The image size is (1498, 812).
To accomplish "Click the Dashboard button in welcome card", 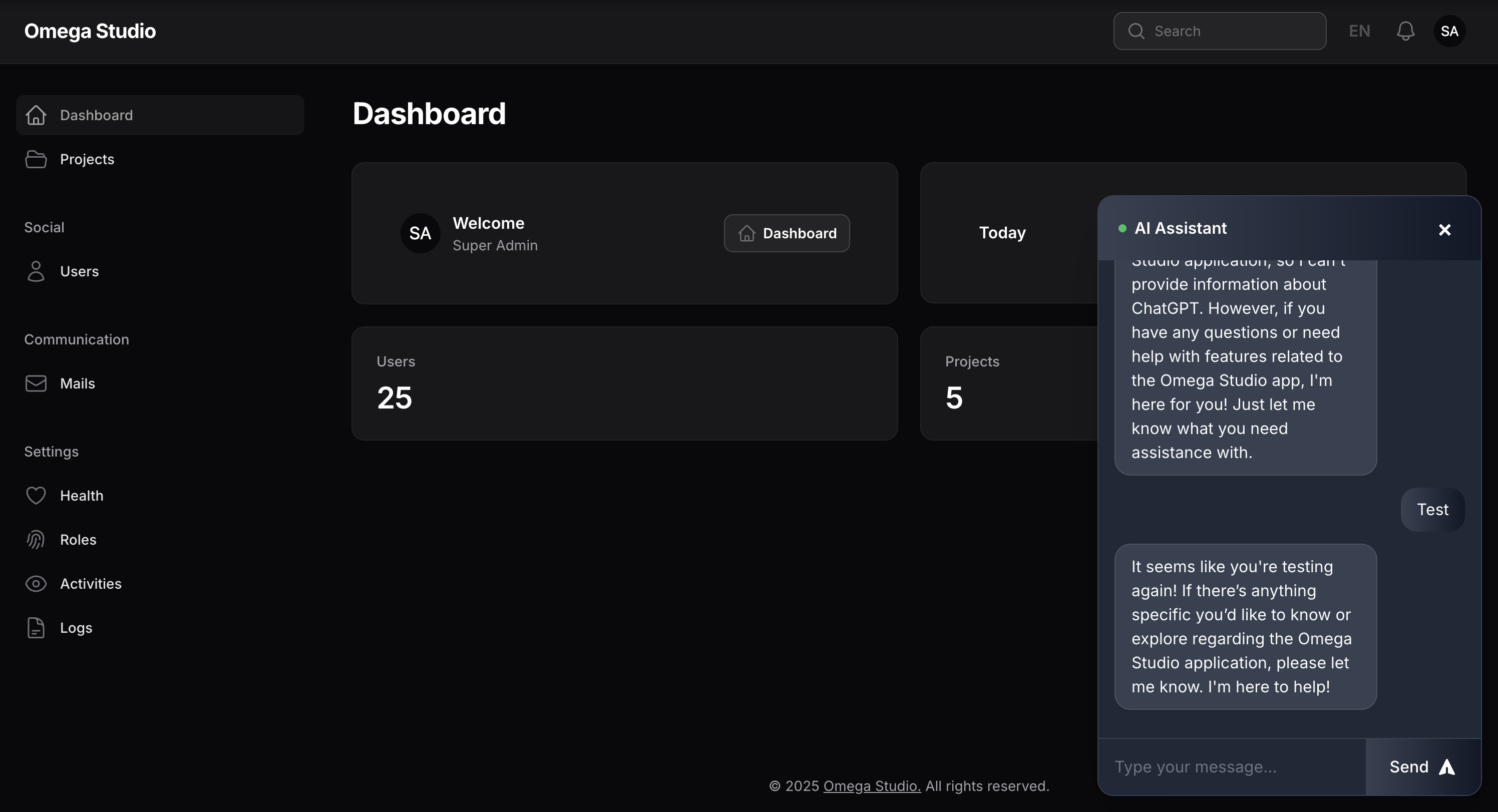I will click(786, 233).
